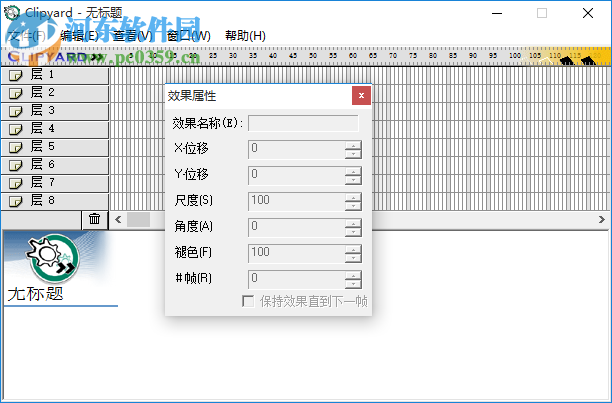
Task: Enable 保持效果直到下一帧 checkbox
Action: (x=248, y=301)
